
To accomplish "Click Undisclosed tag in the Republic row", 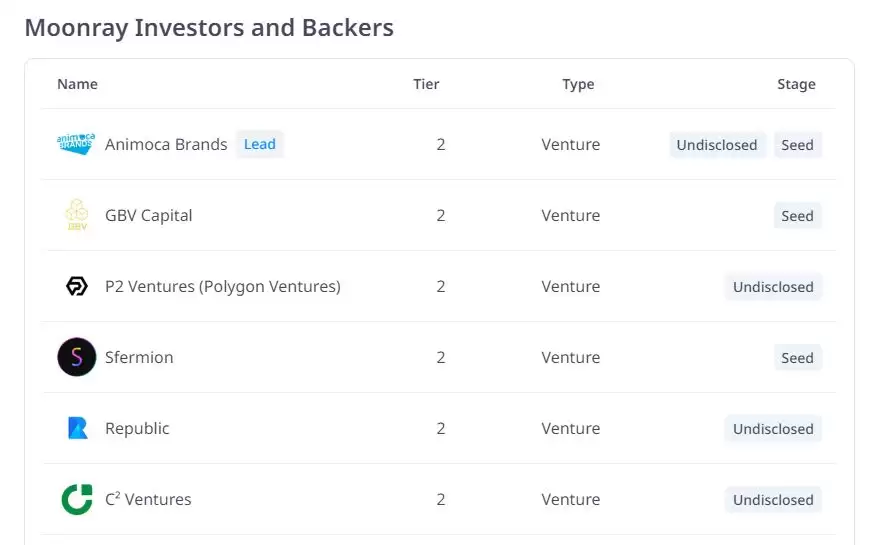I will pos(773,429).
